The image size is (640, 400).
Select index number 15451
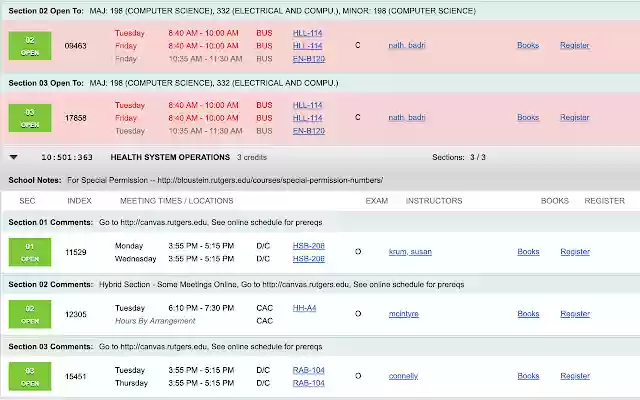tap(76, 376)
